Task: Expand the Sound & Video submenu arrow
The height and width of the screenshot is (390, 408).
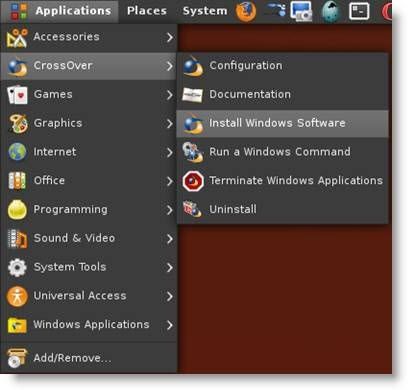Action: tap(170, 239)
